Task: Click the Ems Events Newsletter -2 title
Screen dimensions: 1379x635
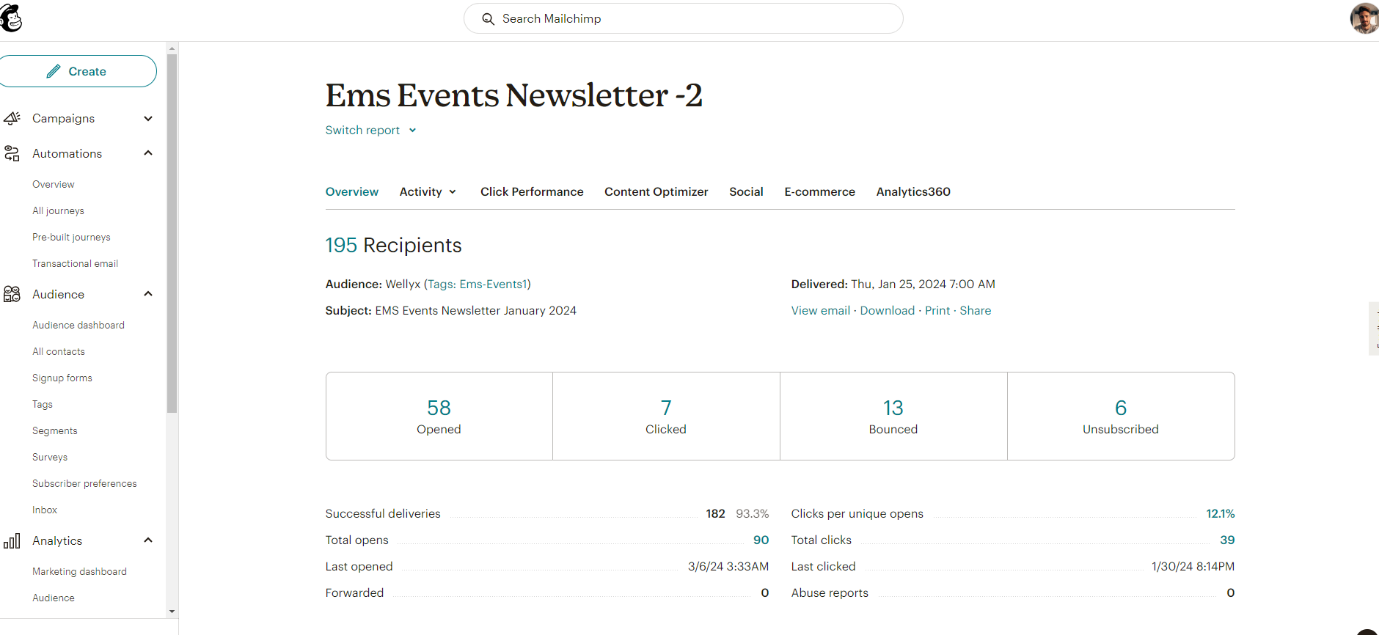Action: (514, 95)
